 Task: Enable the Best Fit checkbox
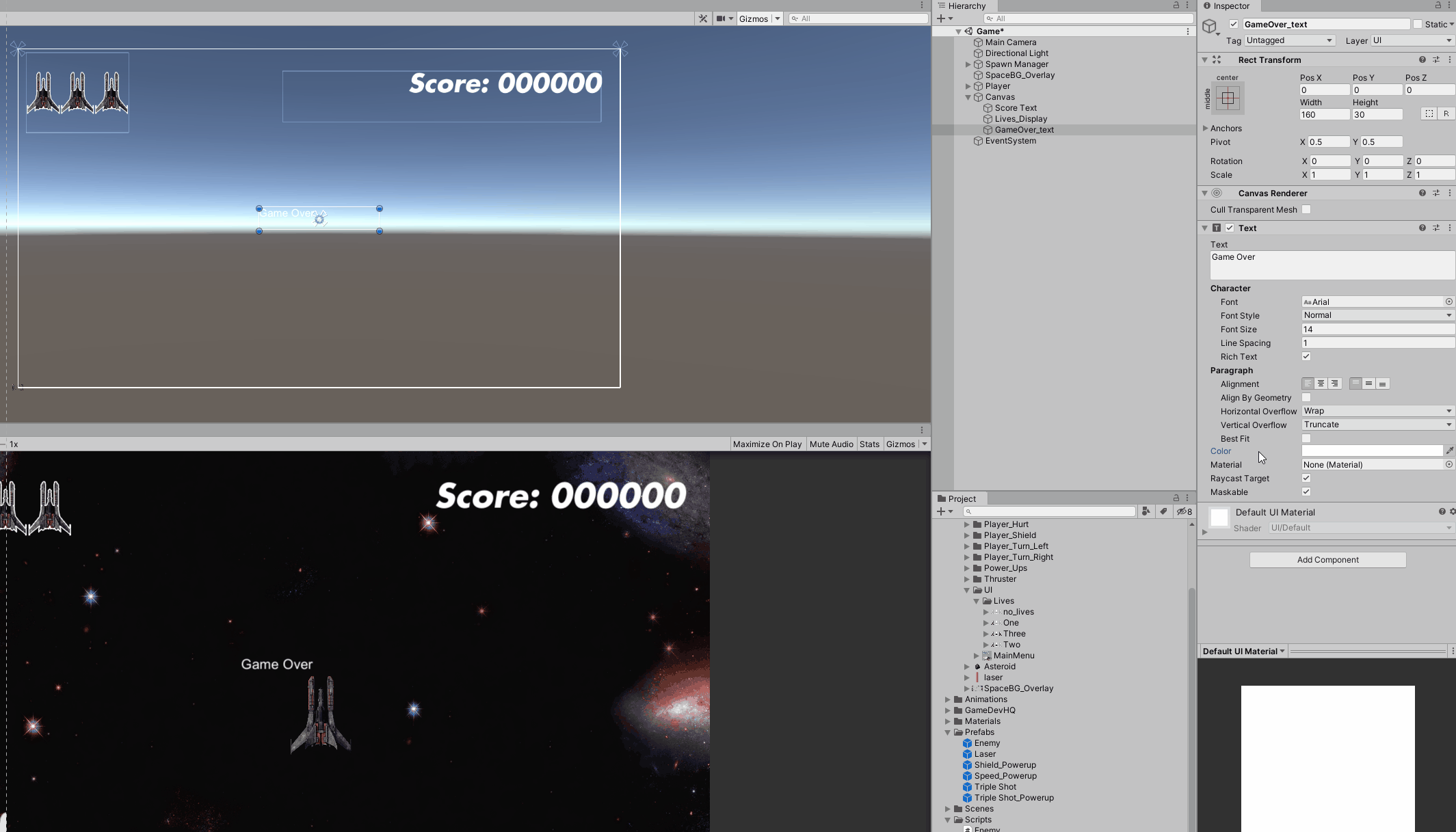(1306, 438)
